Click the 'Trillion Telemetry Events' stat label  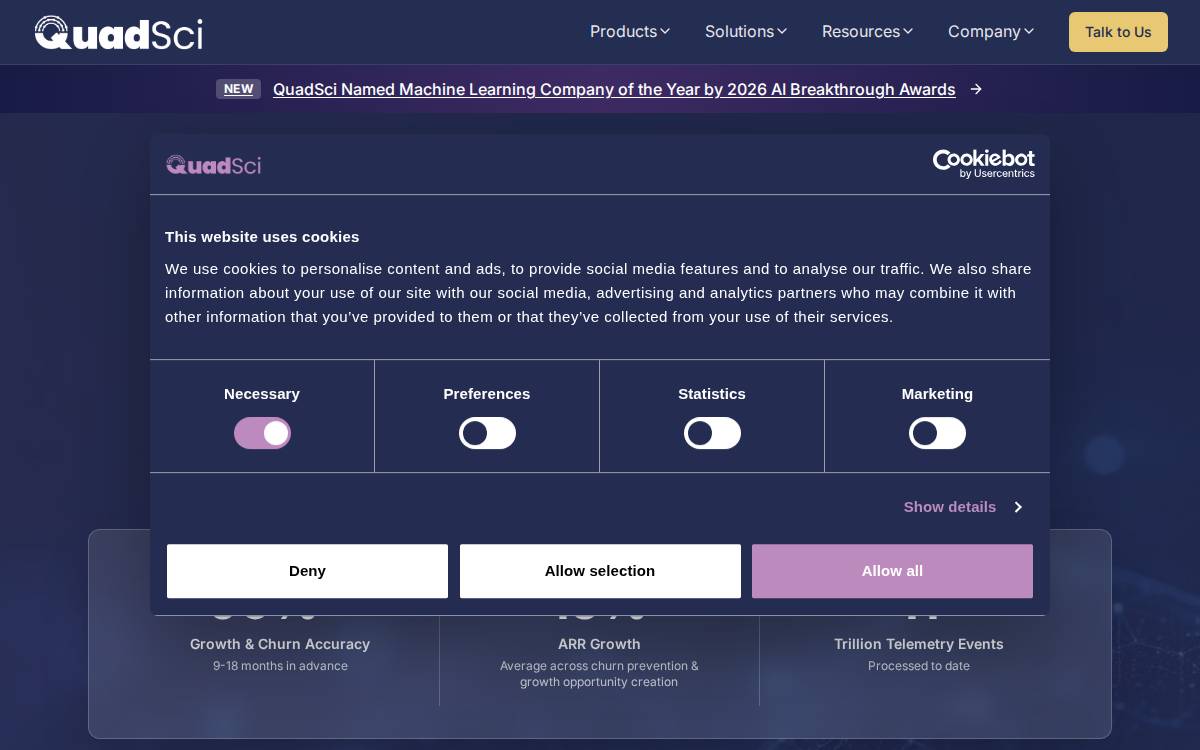pos(919,644)
